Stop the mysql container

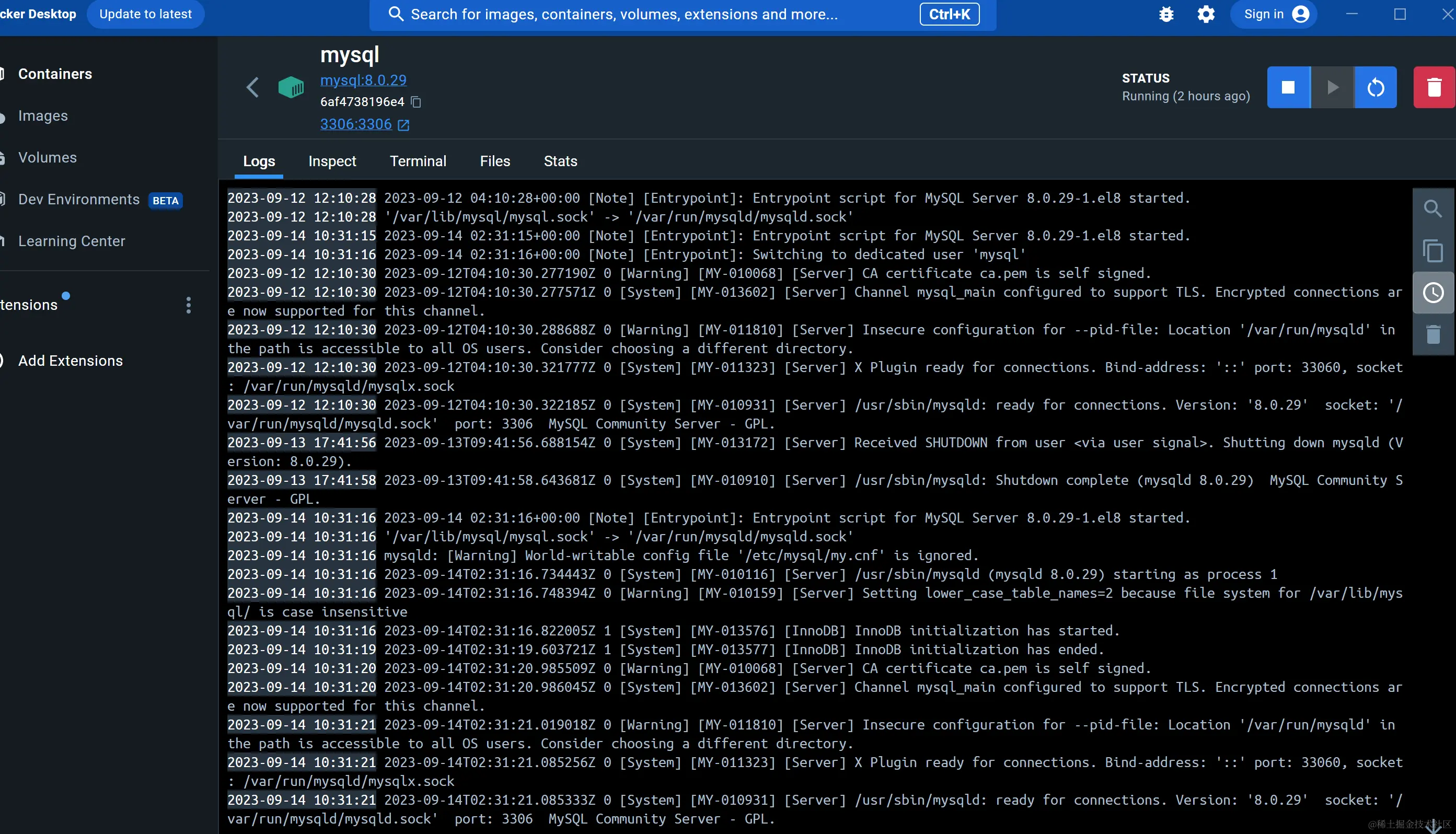(x=1288, y=87)
